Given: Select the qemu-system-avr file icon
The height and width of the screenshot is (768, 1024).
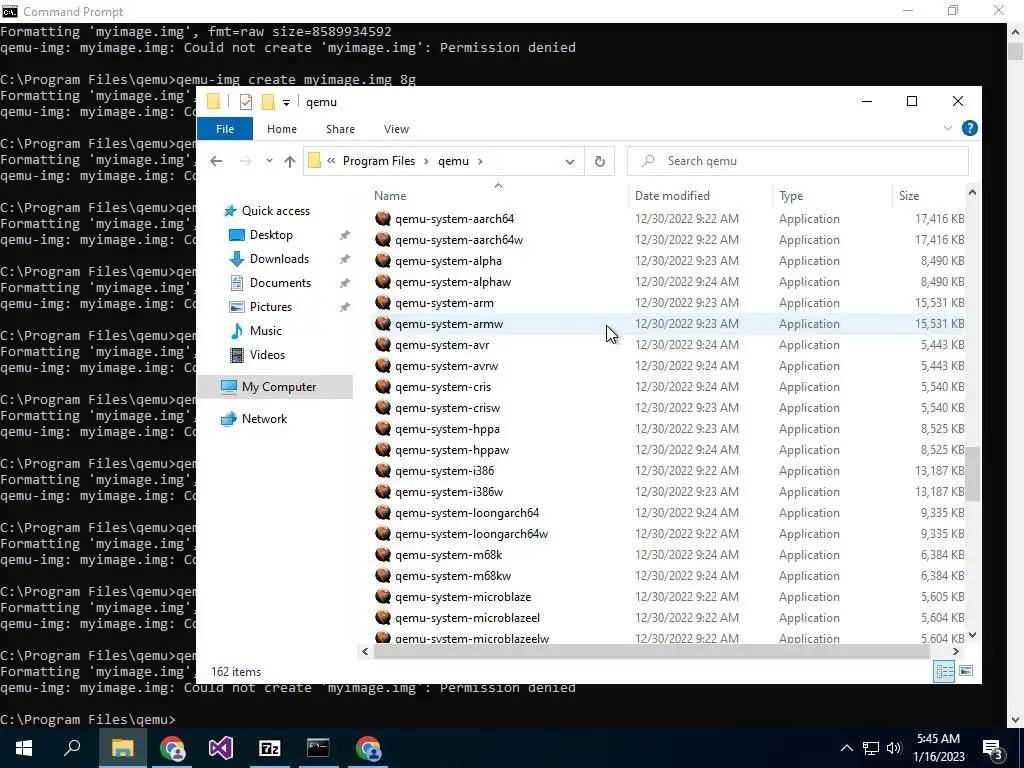Looking at the screenshot, I should click(383, 344).
